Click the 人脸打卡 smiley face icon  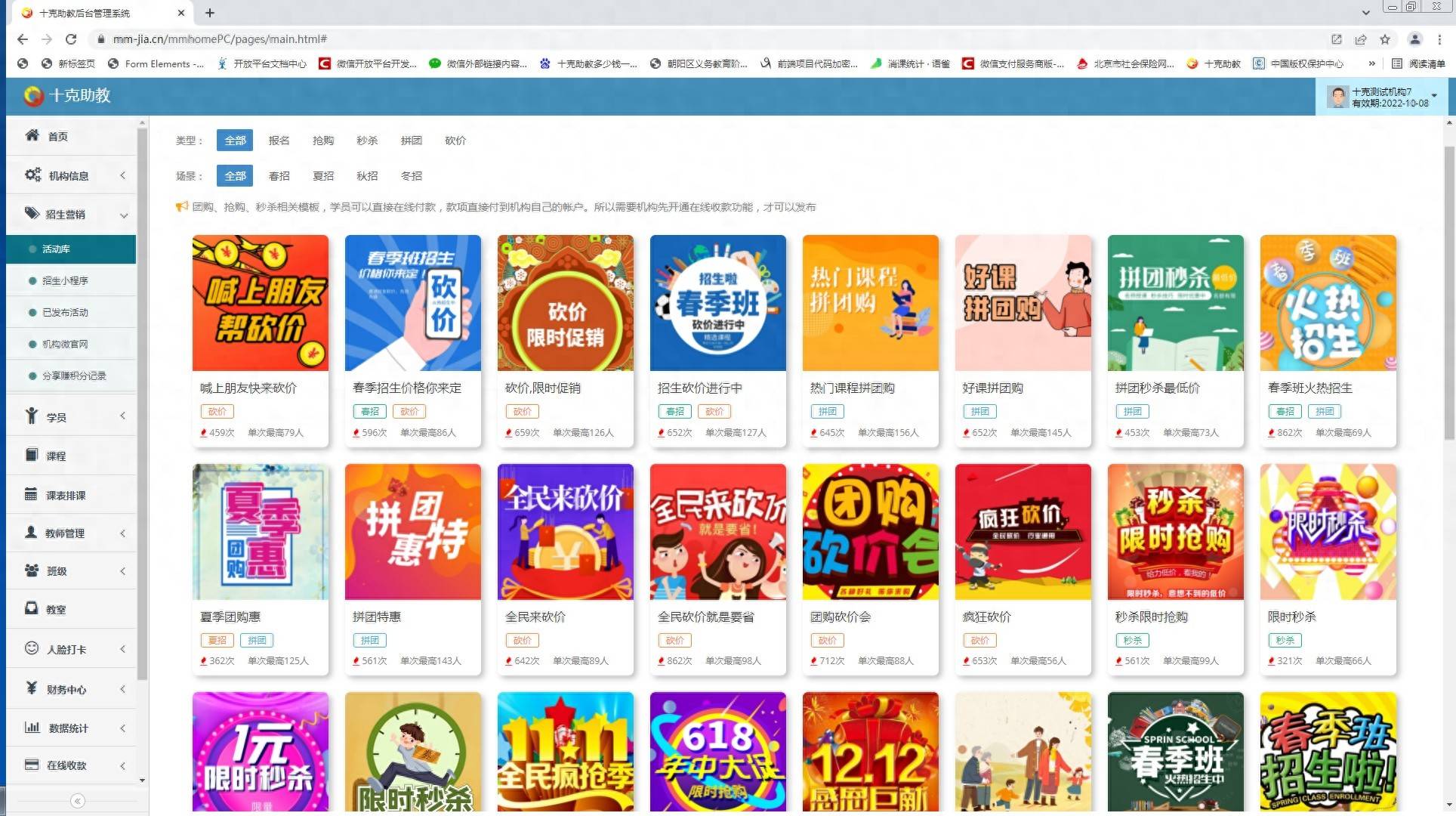pyautogui.click(x=32, y=648)
